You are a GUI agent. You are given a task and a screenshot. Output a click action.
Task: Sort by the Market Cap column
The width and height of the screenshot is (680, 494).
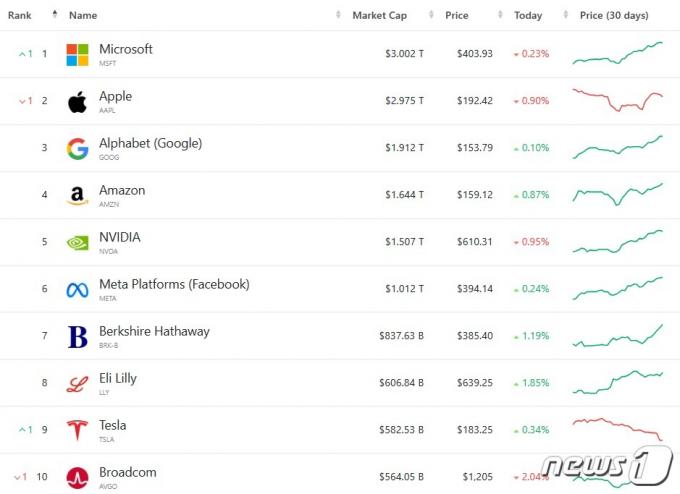[x=379, y=15]
